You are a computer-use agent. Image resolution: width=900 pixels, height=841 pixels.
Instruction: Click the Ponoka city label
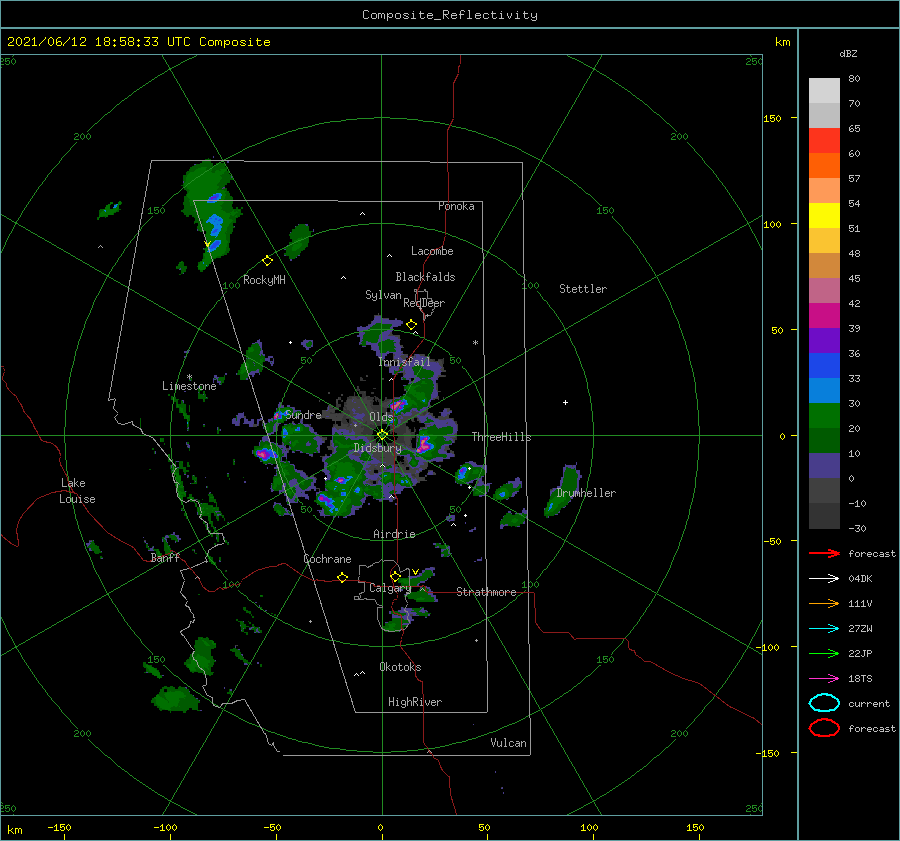pos(456,206)
